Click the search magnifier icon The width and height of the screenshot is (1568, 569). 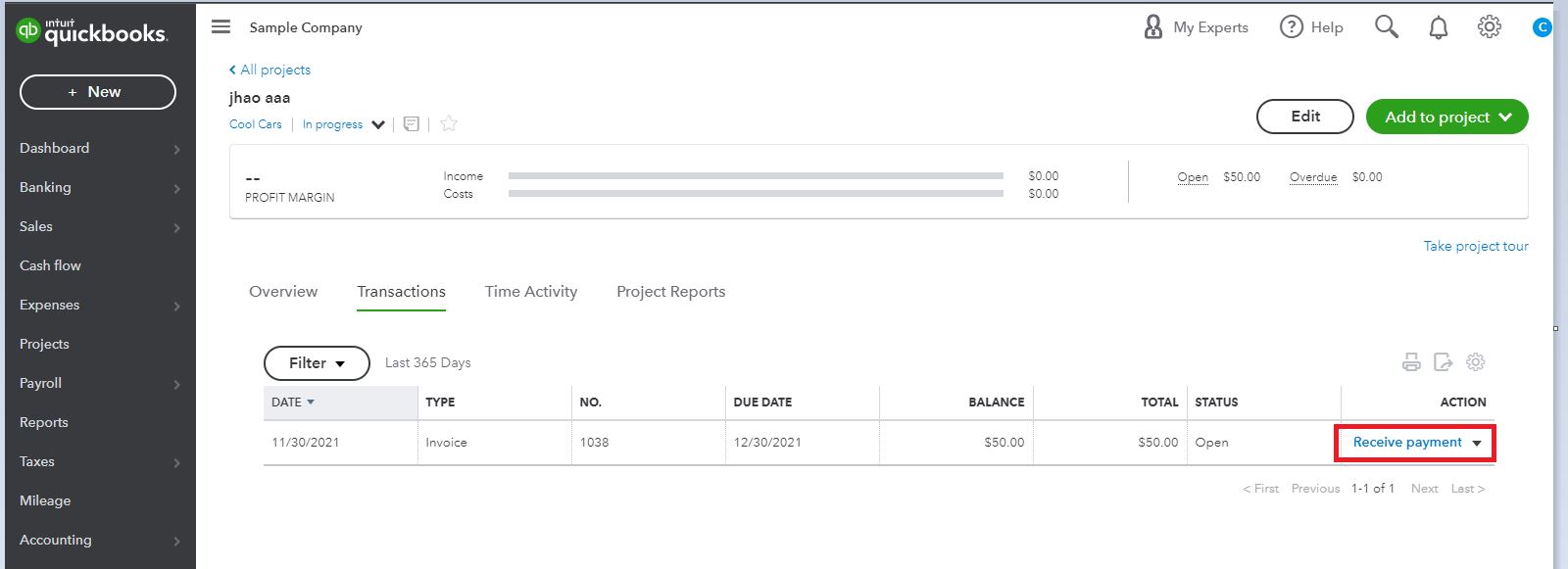click(1386, 26)
